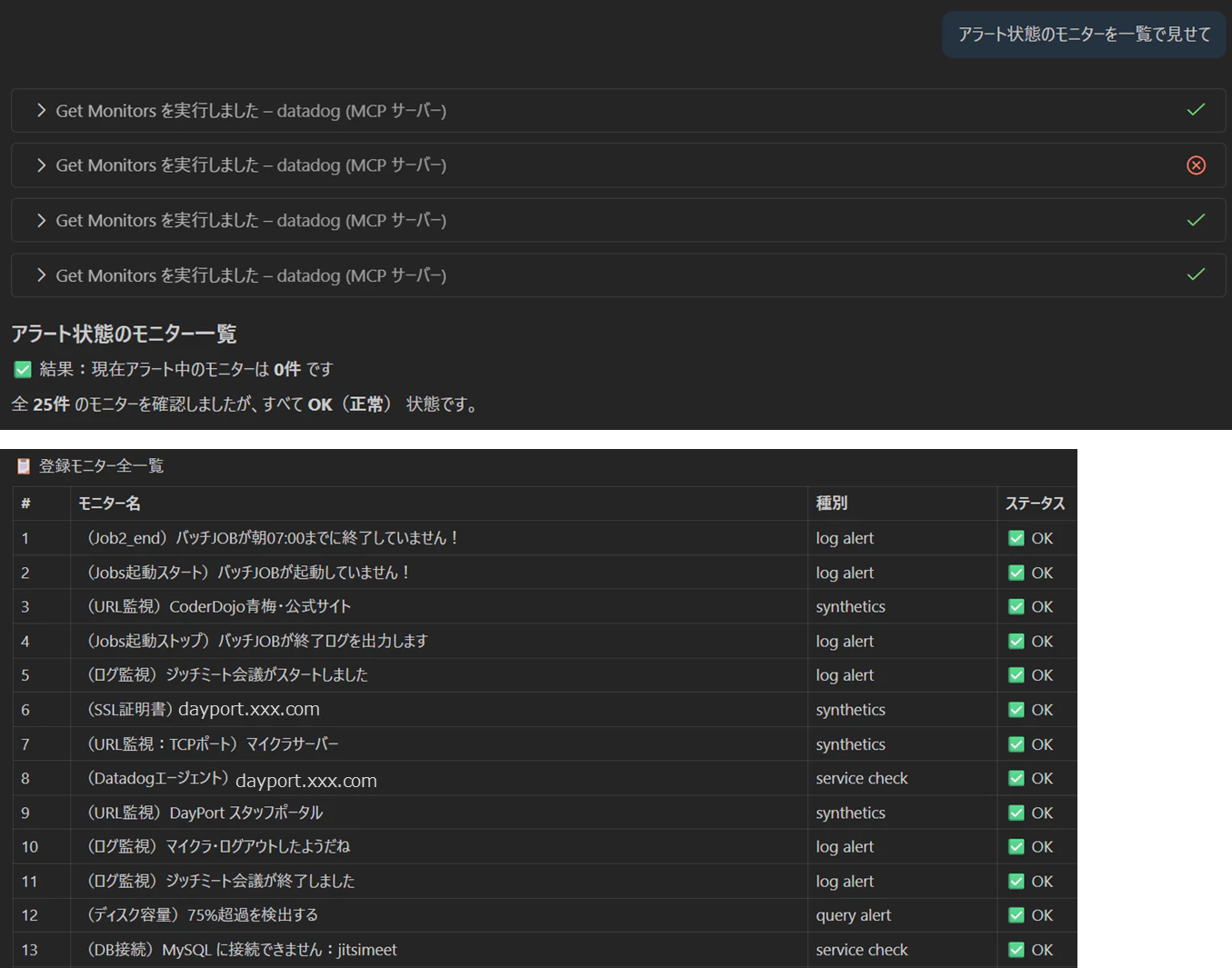Click OK check icon for SSL証明書 row

tap(1017, 710)
